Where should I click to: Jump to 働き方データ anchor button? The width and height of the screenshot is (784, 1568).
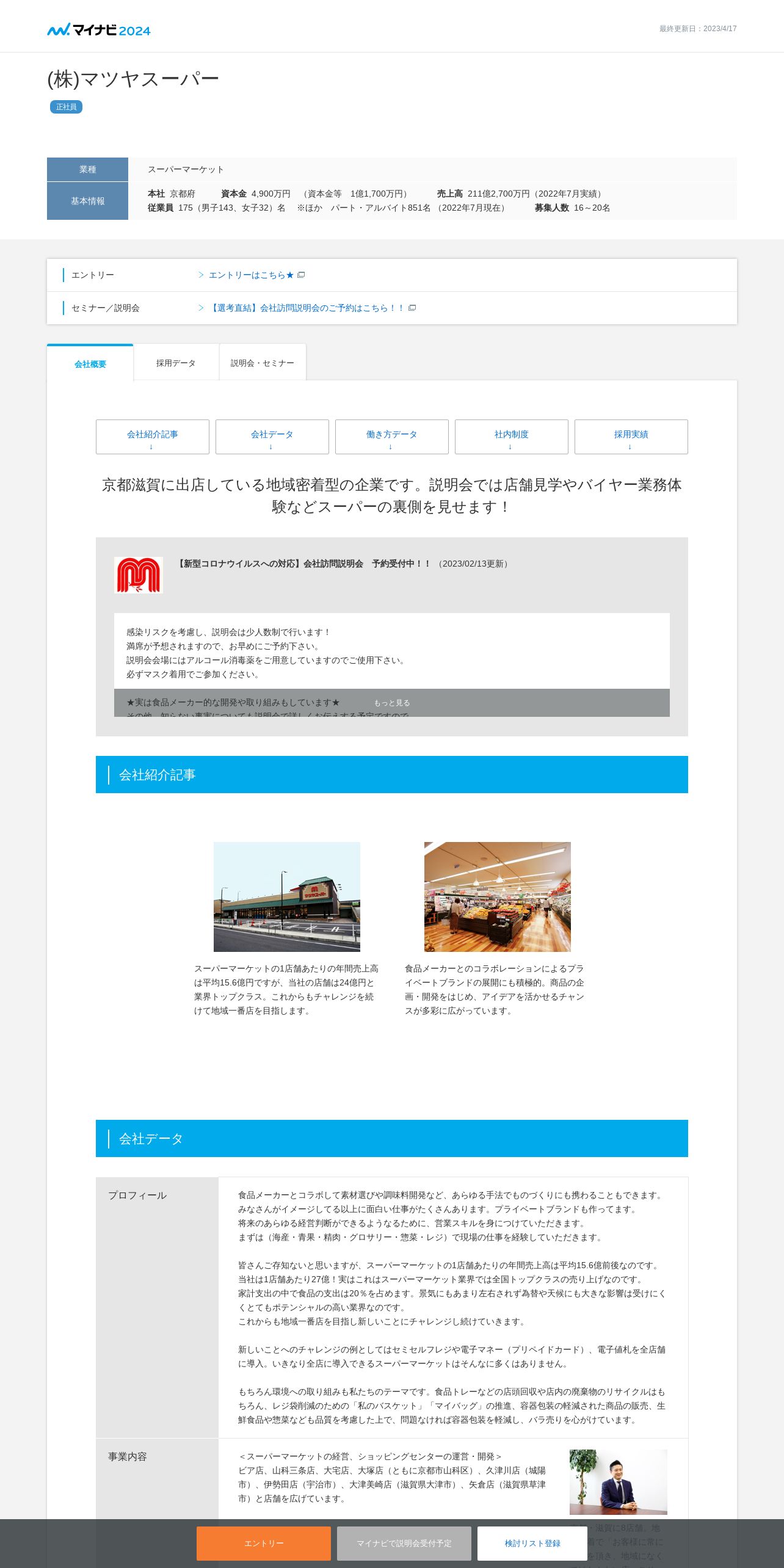[x=392, y=437]
